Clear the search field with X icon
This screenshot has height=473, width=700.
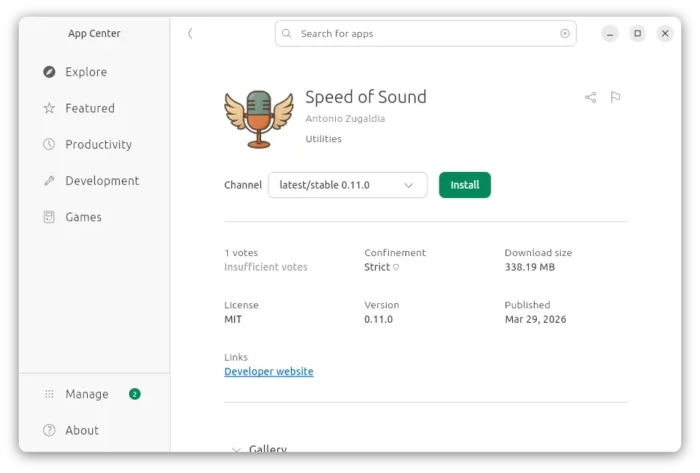(x=565, y=33)
